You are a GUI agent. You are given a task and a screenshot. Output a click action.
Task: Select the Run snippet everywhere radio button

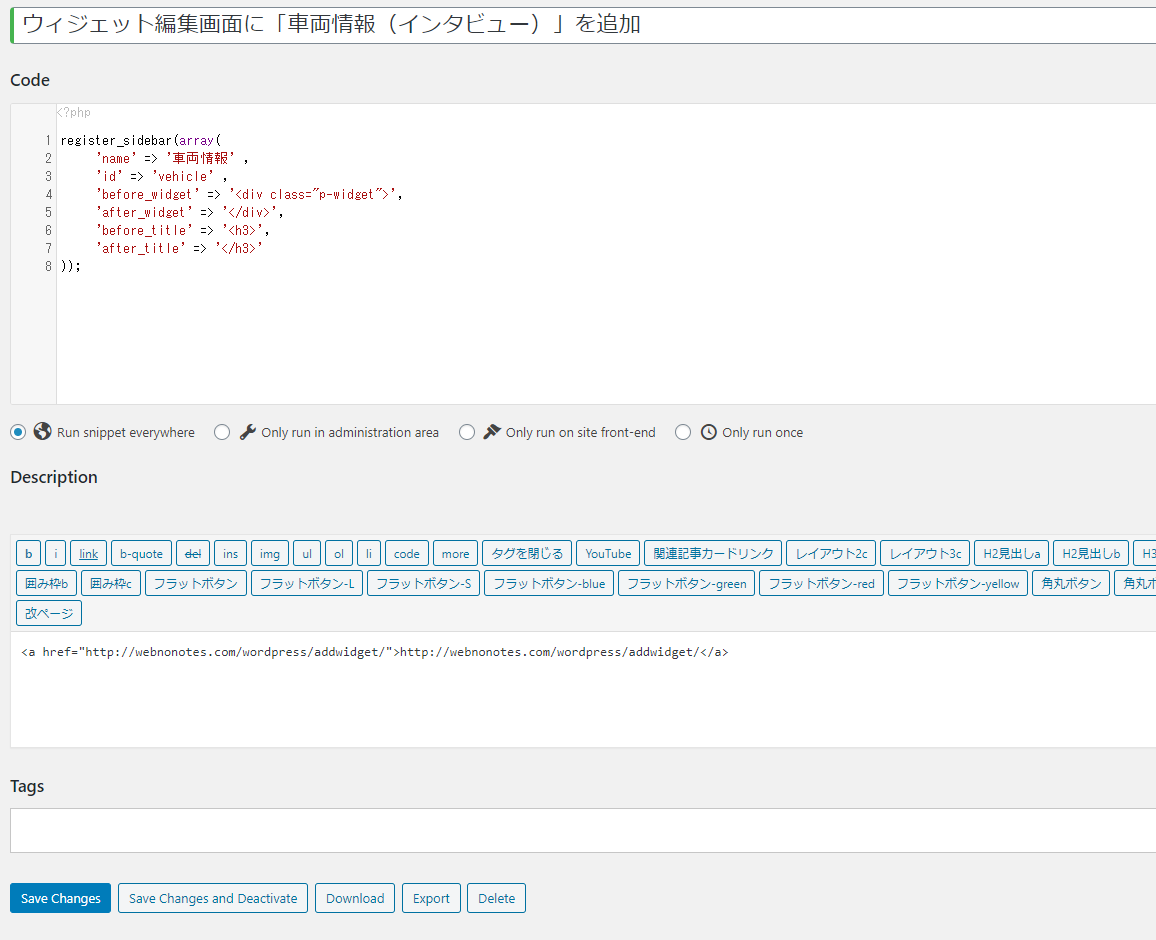[18, 432]
